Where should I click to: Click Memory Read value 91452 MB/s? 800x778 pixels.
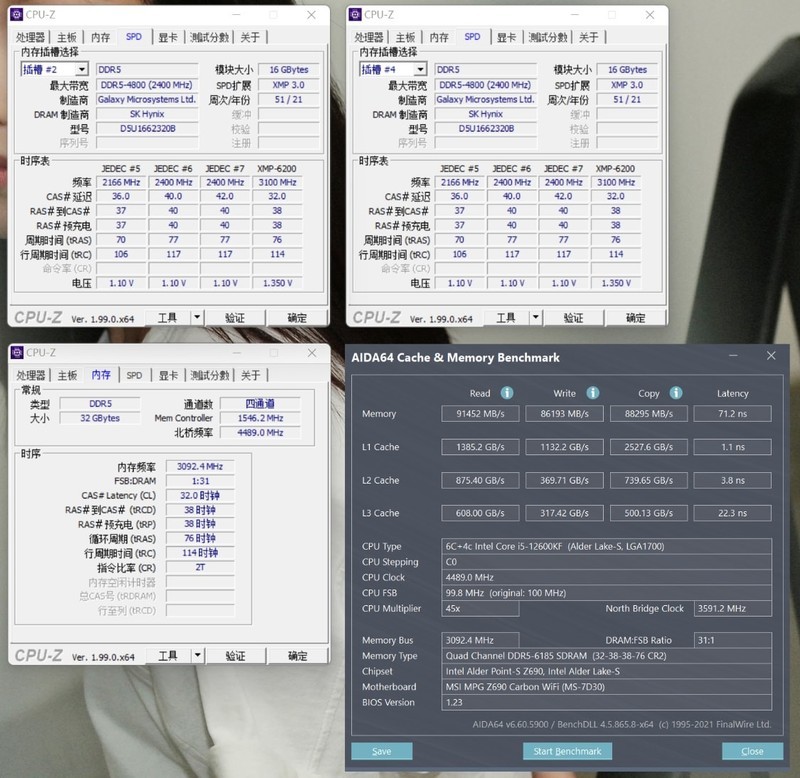click(480, 414)
